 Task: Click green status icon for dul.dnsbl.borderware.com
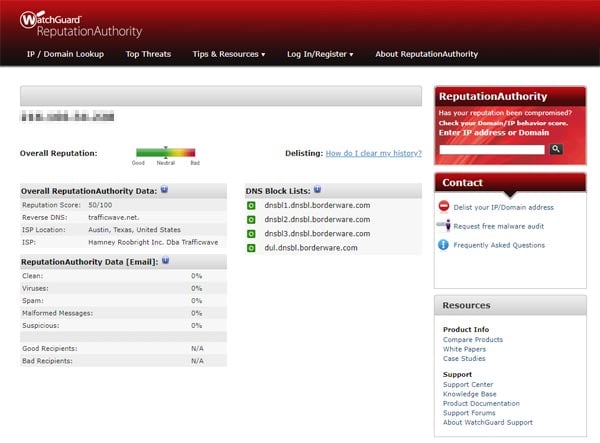(x=252, y=247)
